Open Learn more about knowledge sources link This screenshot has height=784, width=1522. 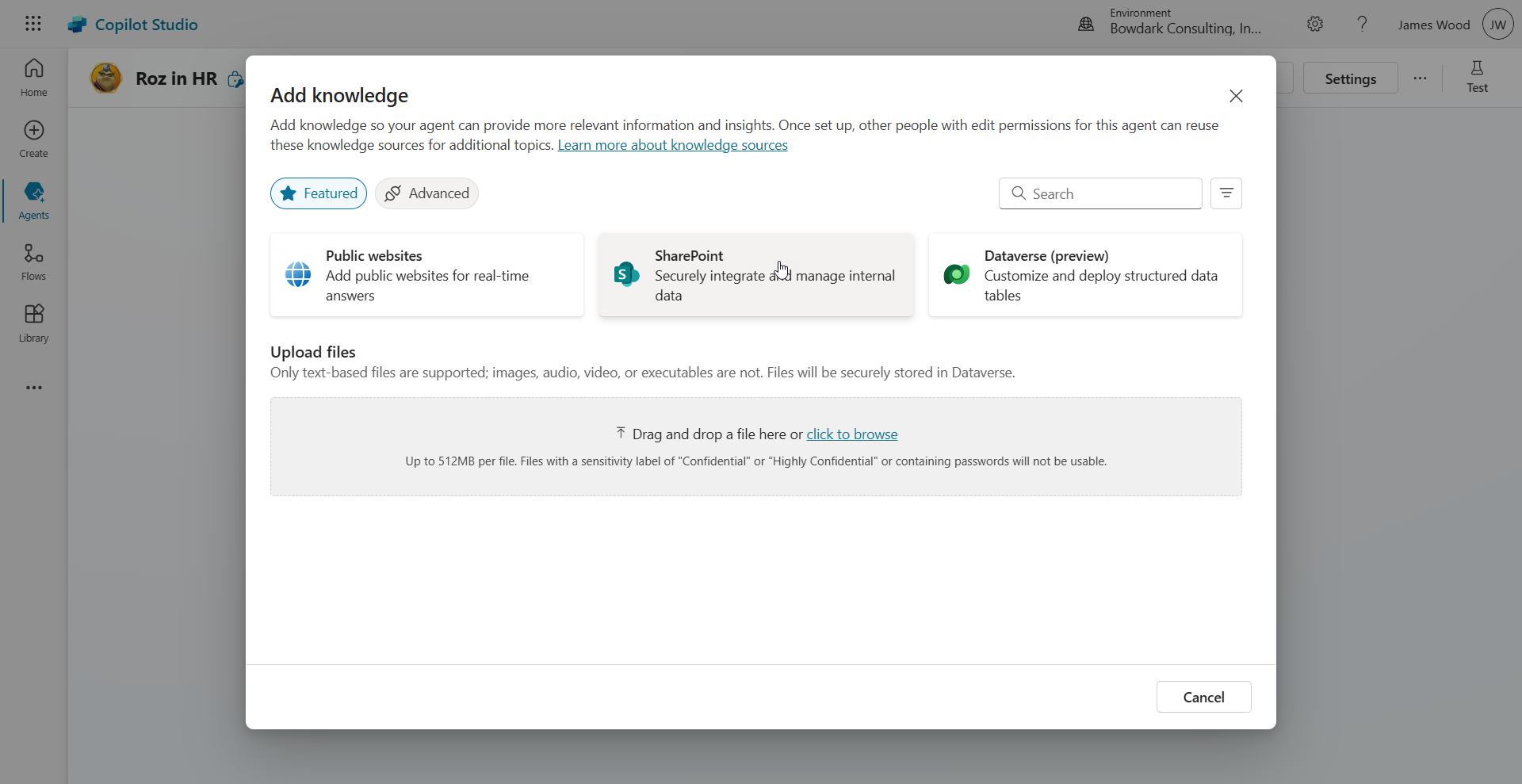672,145
